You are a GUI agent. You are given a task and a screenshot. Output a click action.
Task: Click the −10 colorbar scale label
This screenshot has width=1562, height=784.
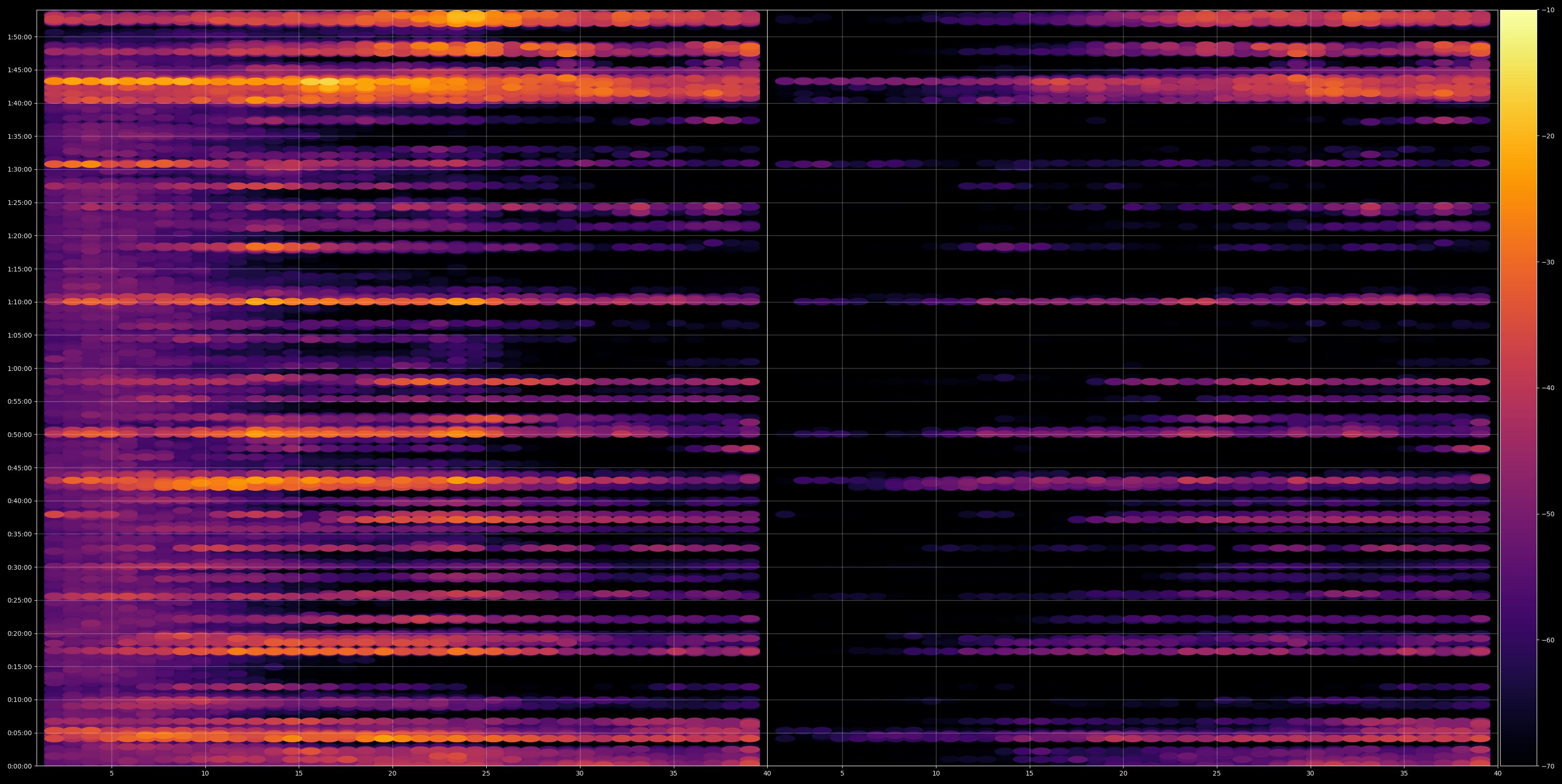click(1548, 10)
